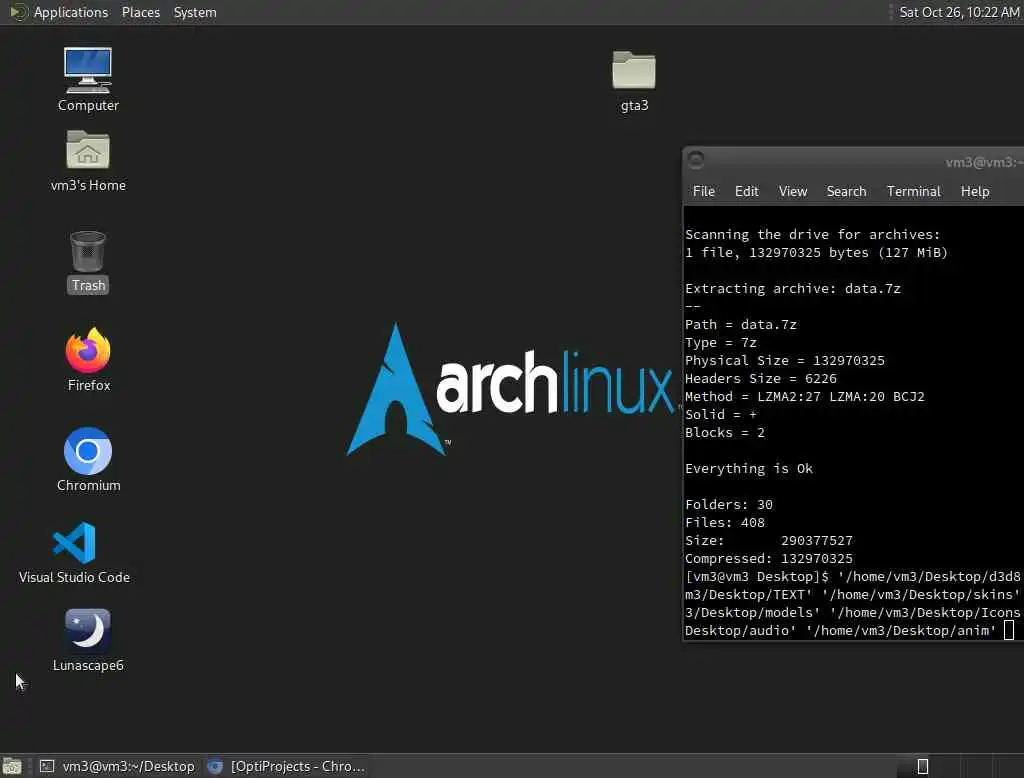This screenshot has height=778, width=1024.
Task: Click the terminal window menu icon in title bar
Action: [x=696, y=159]
